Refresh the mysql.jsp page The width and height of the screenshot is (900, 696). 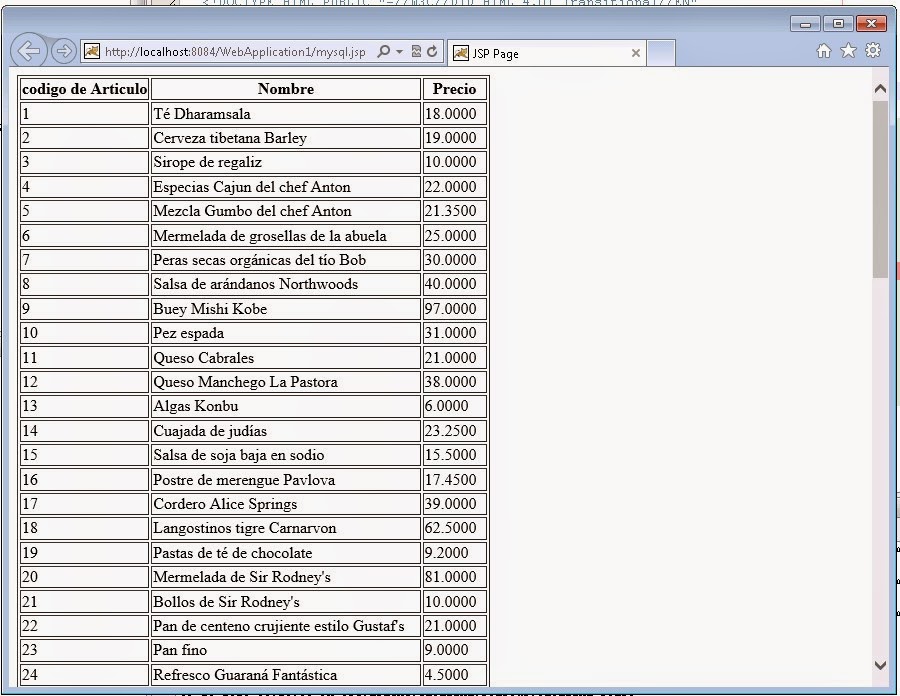pos(431,50)
